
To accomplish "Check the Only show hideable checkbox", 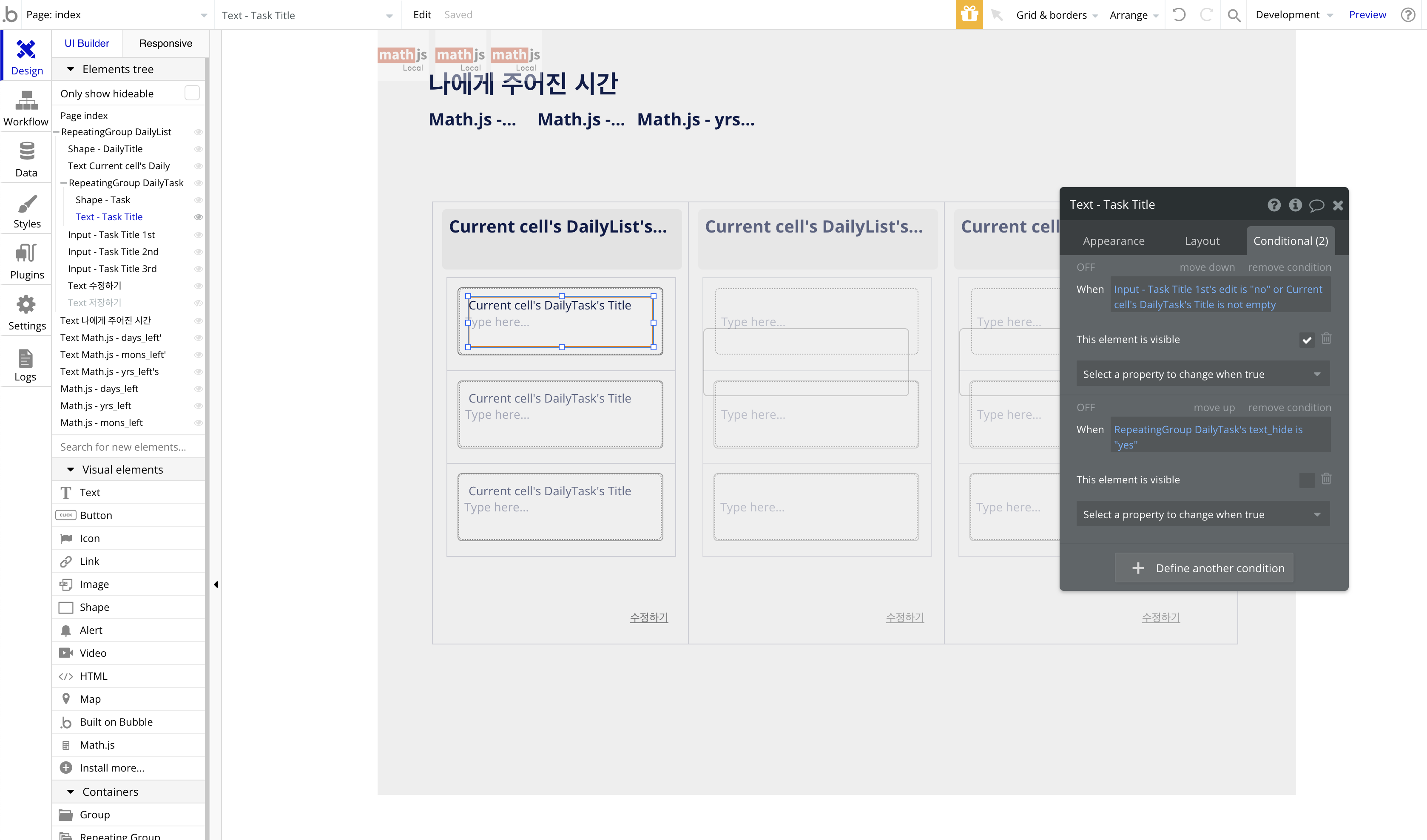I will [x=192, y=94].
